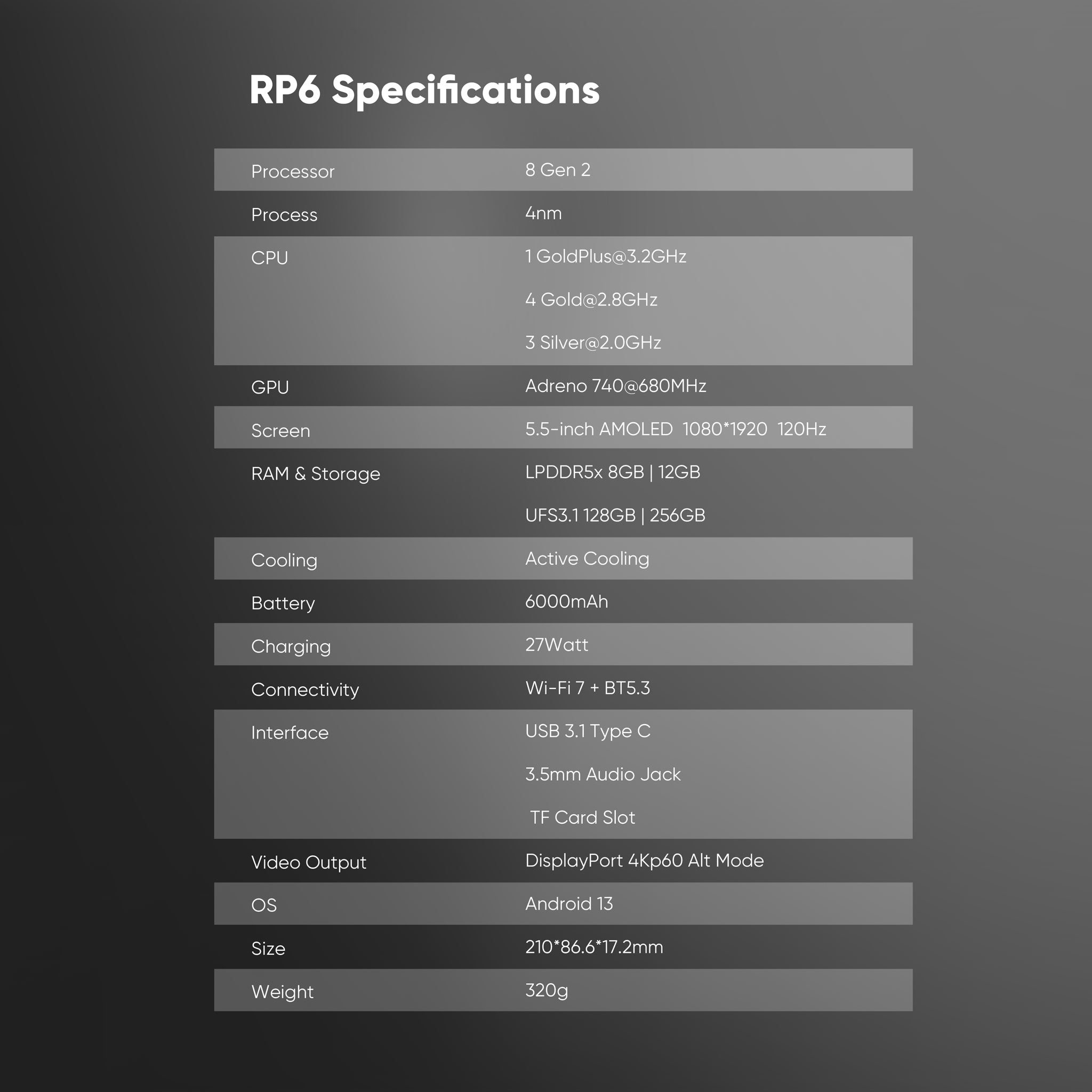Click DisplayPort 4Kp60 Alt Mode text

point(644,861)
